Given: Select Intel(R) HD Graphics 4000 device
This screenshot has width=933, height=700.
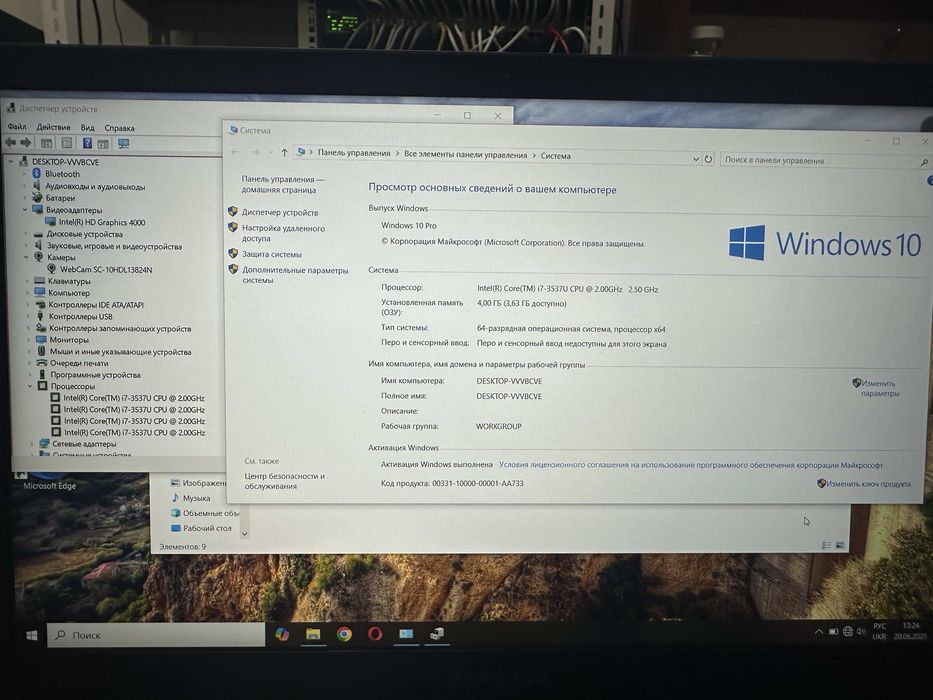Looking at the screenshot, I should (x=102, y=222).
